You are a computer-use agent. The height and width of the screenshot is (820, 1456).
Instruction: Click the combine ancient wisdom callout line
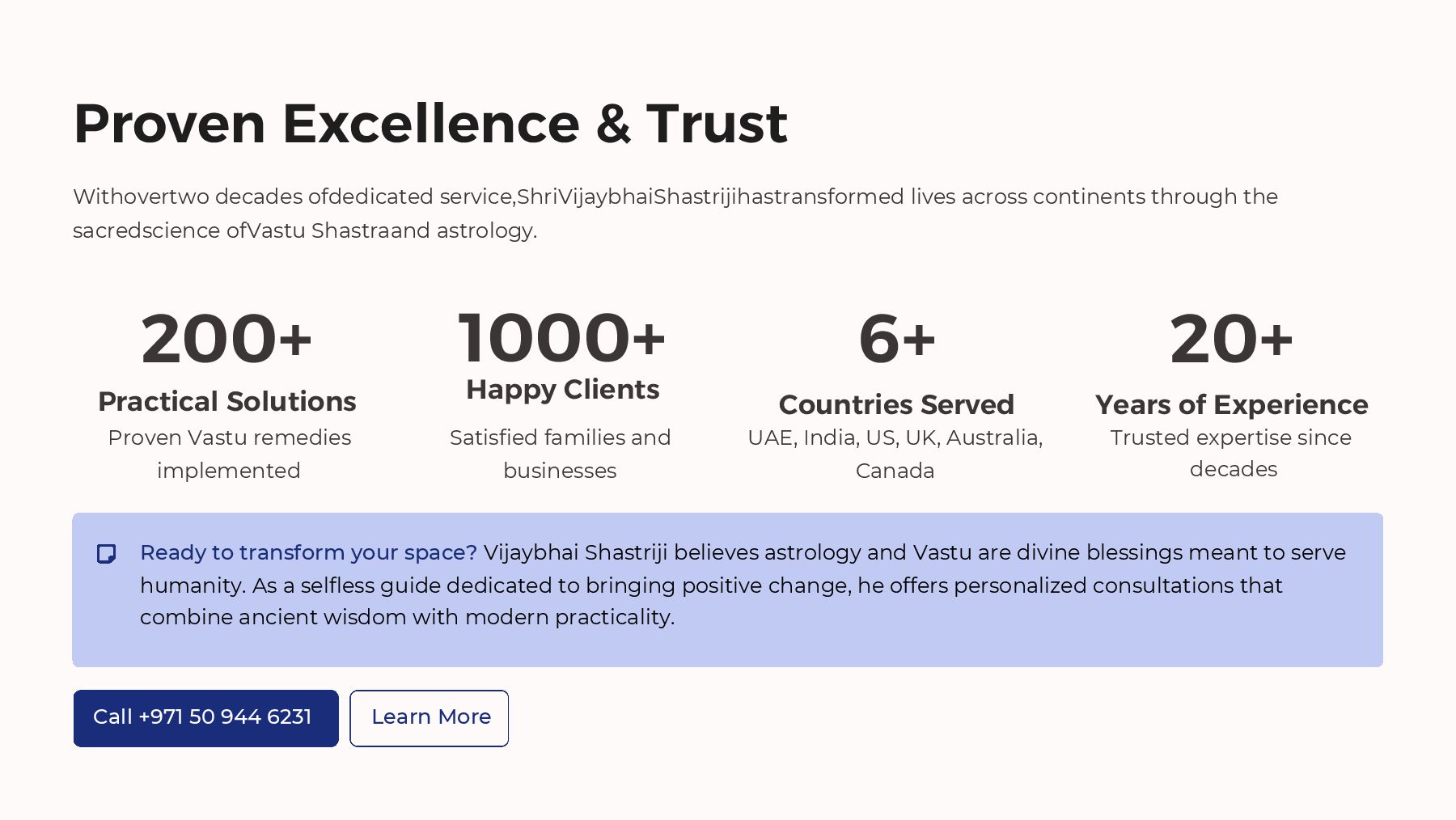(x=407, y=617)
